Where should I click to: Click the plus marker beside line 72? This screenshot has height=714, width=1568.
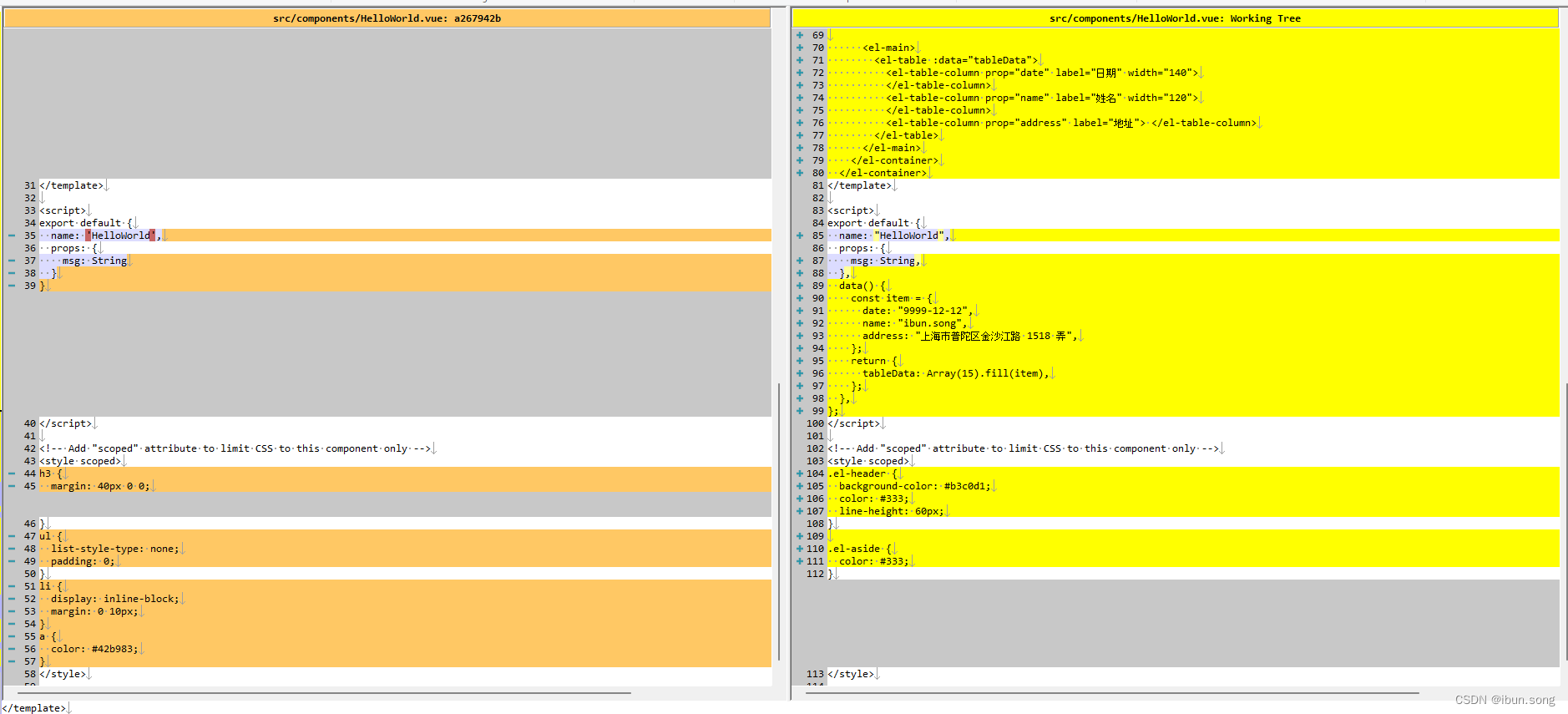coord(800,73)
